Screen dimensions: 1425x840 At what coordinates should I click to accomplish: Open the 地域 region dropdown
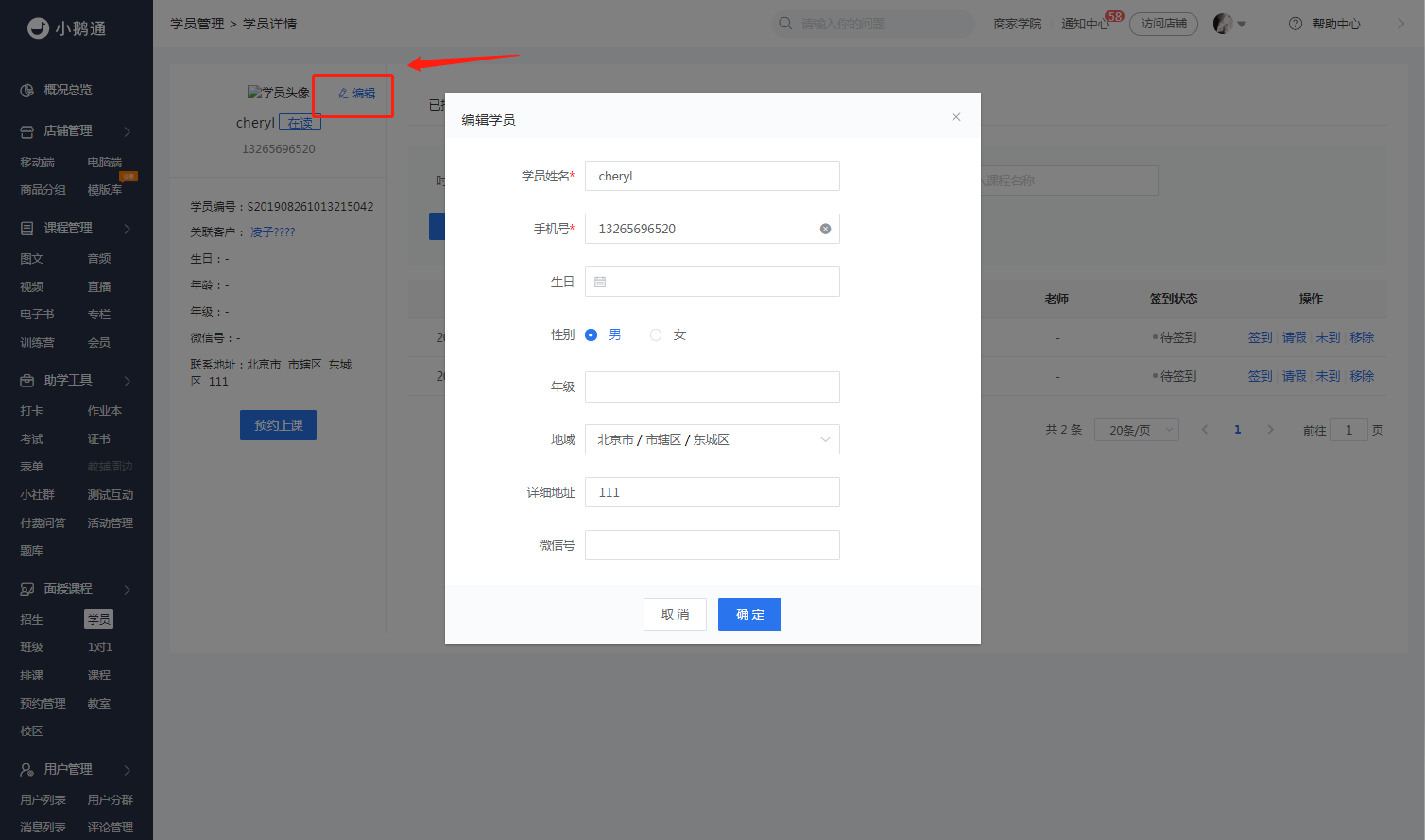click(712, 439)
